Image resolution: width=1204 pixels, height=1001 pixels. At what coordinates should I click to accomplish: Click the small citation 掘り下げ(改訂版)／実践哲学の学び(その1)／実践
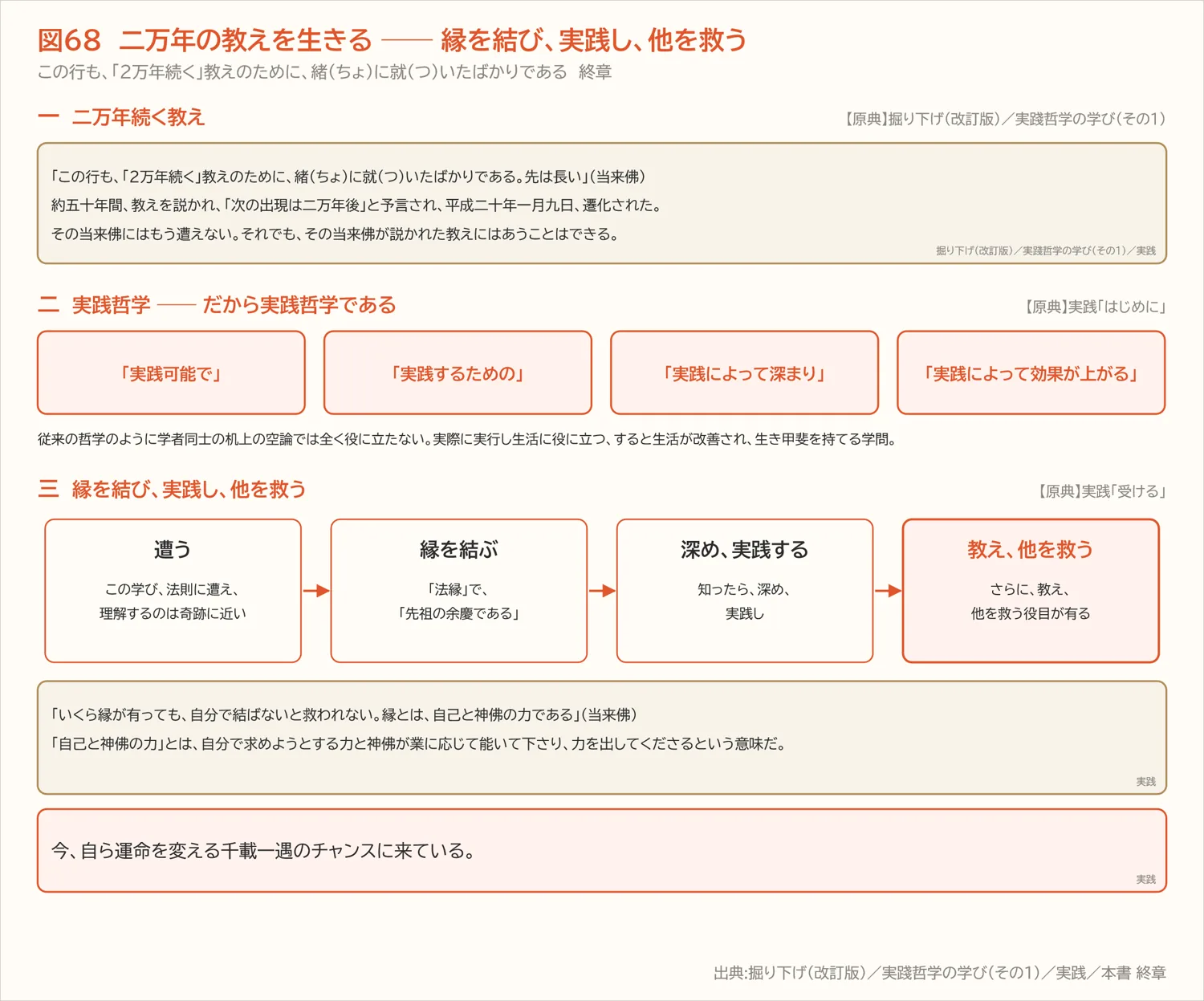[x=1046, y=251]
